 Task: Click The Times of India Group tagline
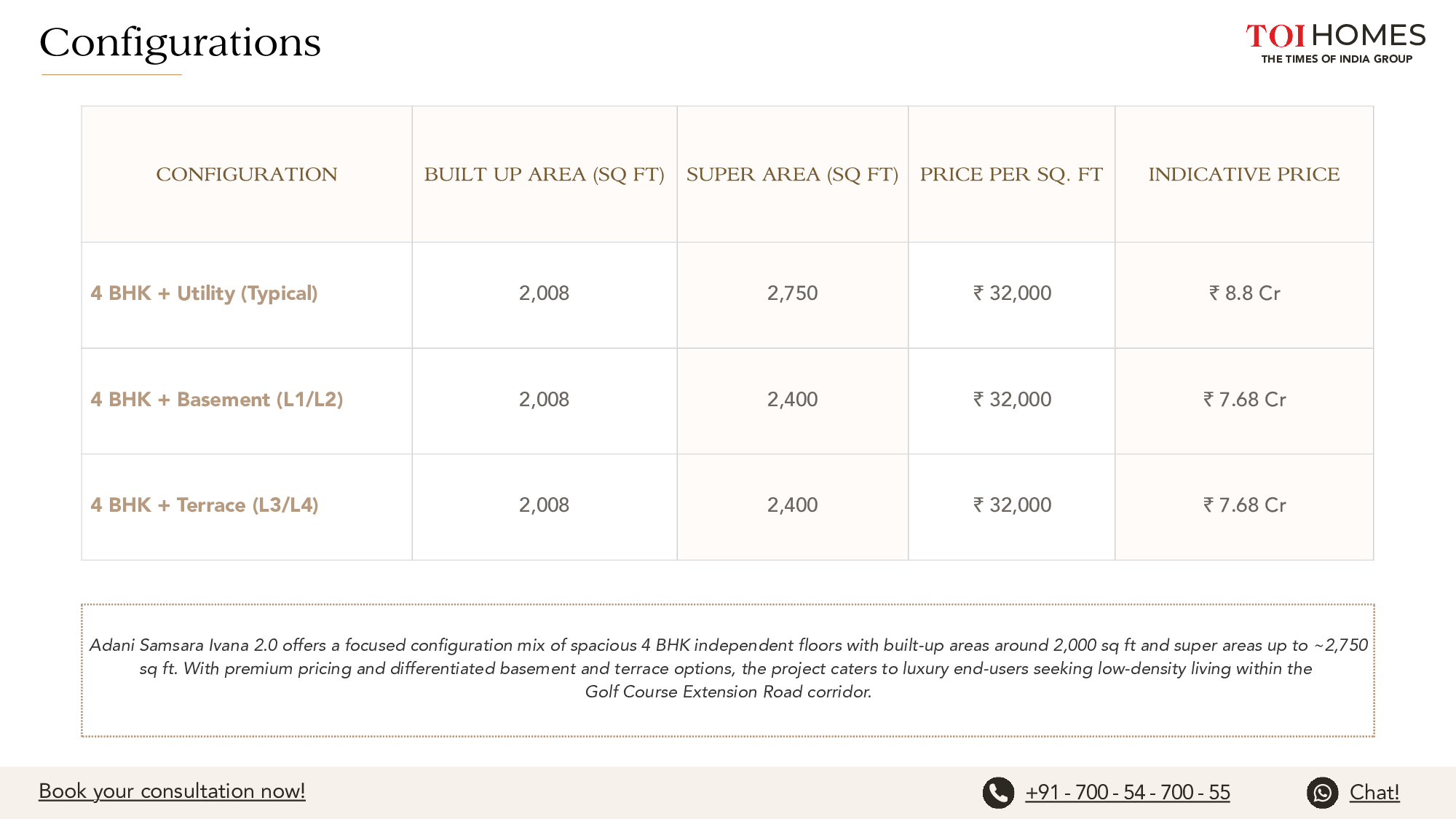(1337, 59)
